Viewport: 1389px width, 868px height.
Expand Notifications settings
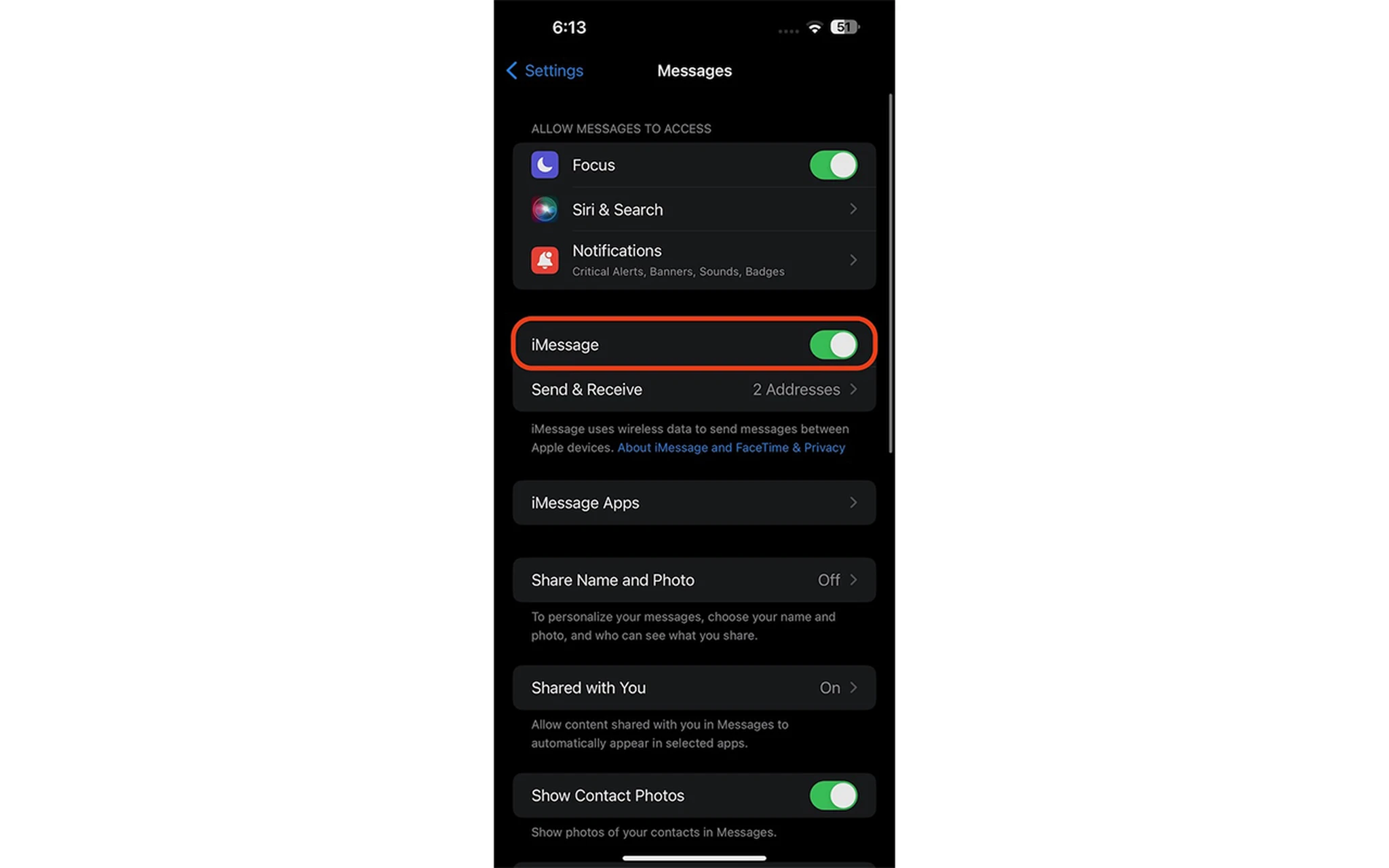694,259
